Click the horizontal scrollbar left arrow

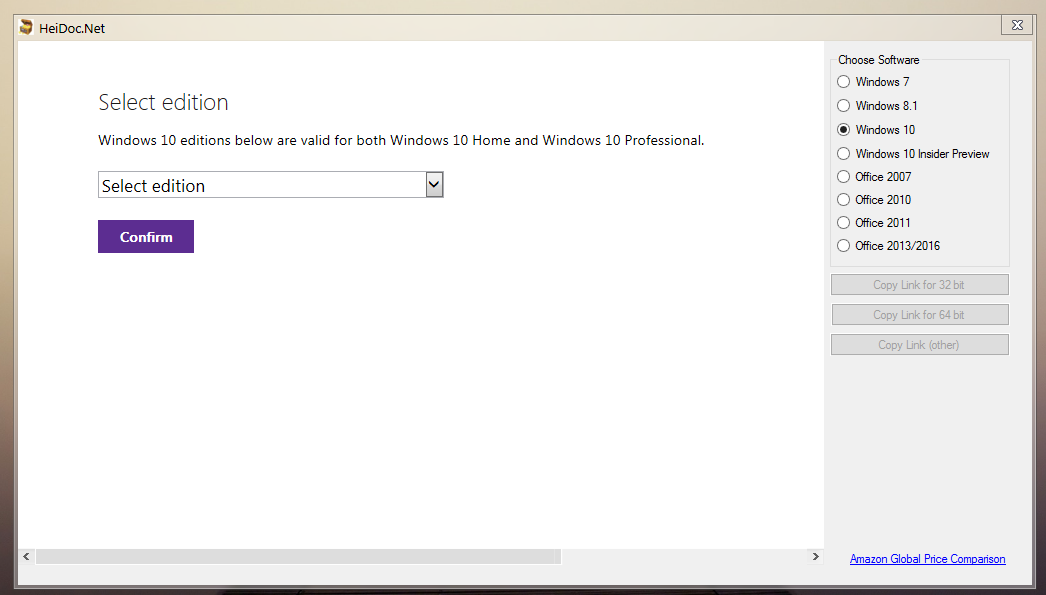click(x=27, y=556)
